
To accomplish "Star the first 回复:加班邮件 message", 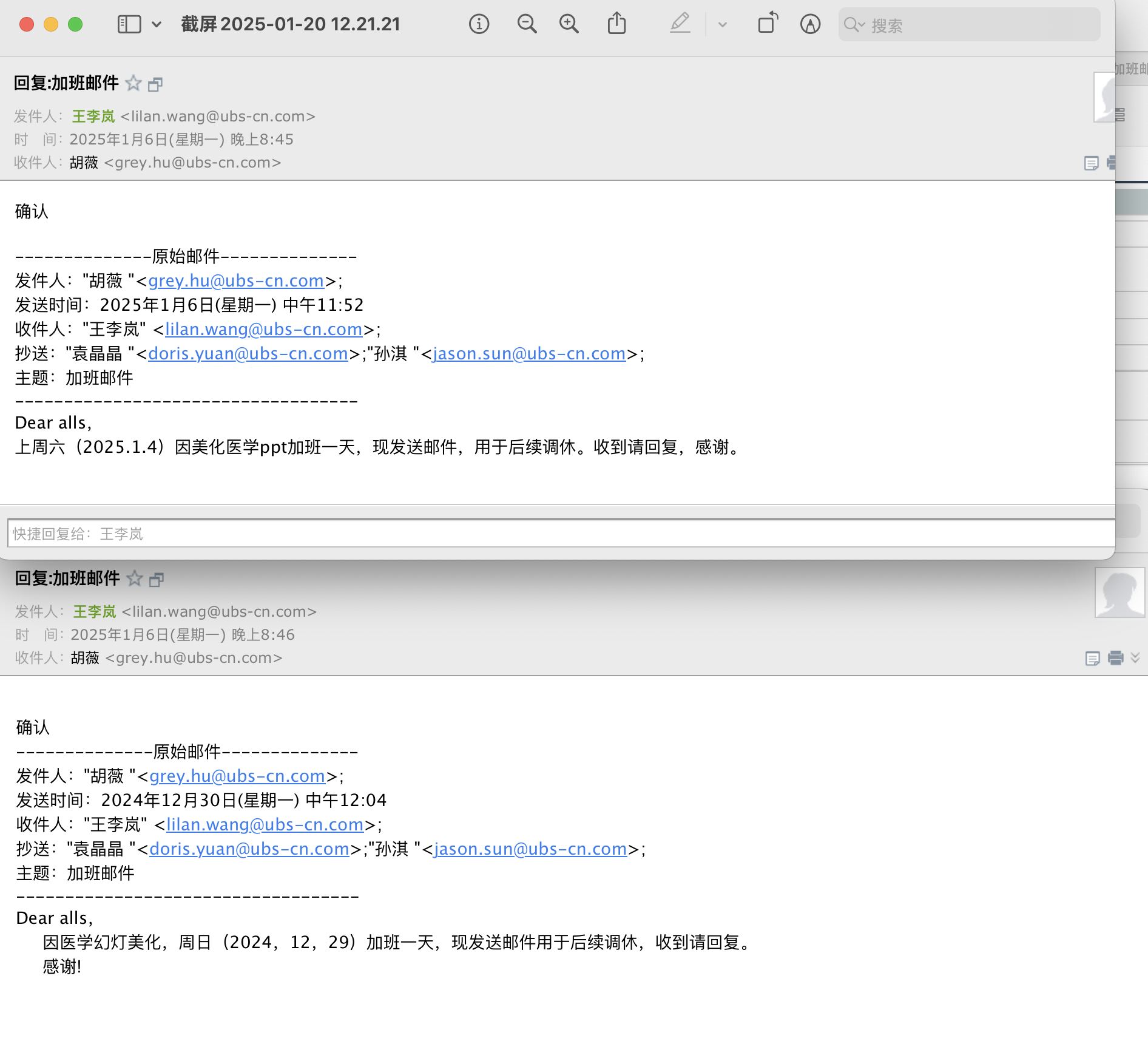I will [x=133, y=83].
